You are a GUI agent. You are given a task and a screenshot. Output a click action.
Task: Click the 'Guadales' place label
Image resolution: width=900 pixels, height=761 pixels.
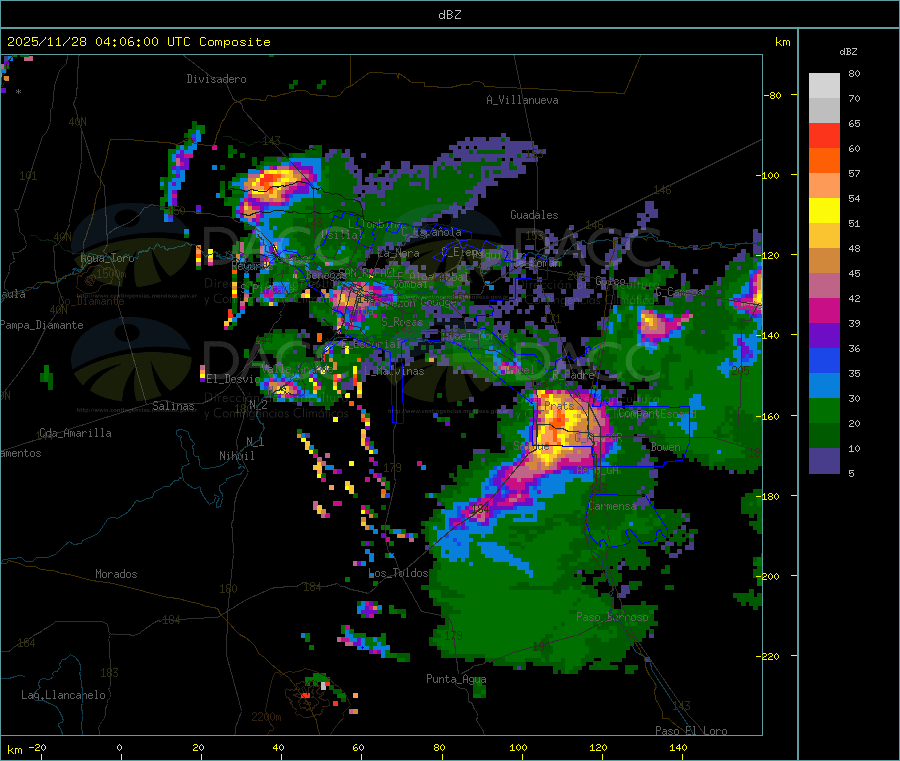pos(534,215)
